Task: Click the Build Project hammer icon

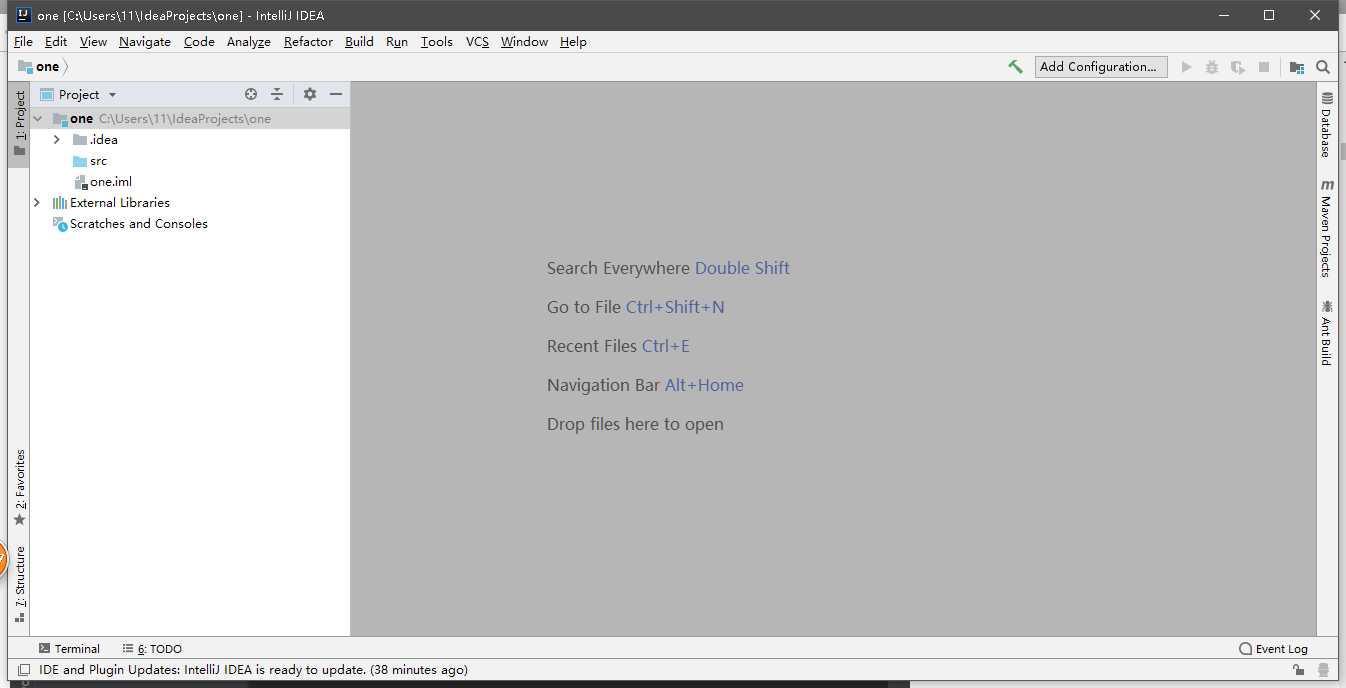Action: coord(1015,67)
